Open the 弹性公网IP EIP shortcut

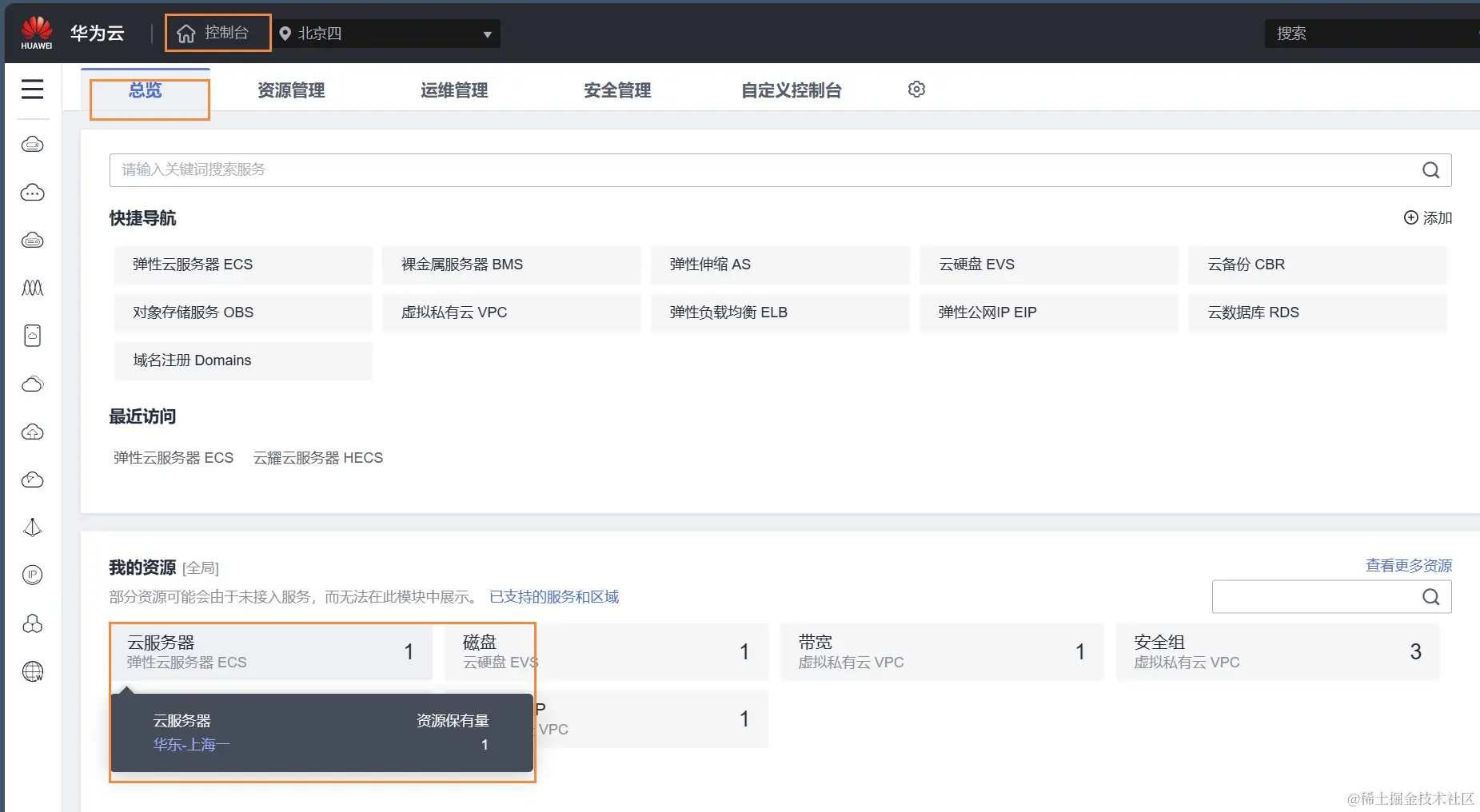point(1049,312)
